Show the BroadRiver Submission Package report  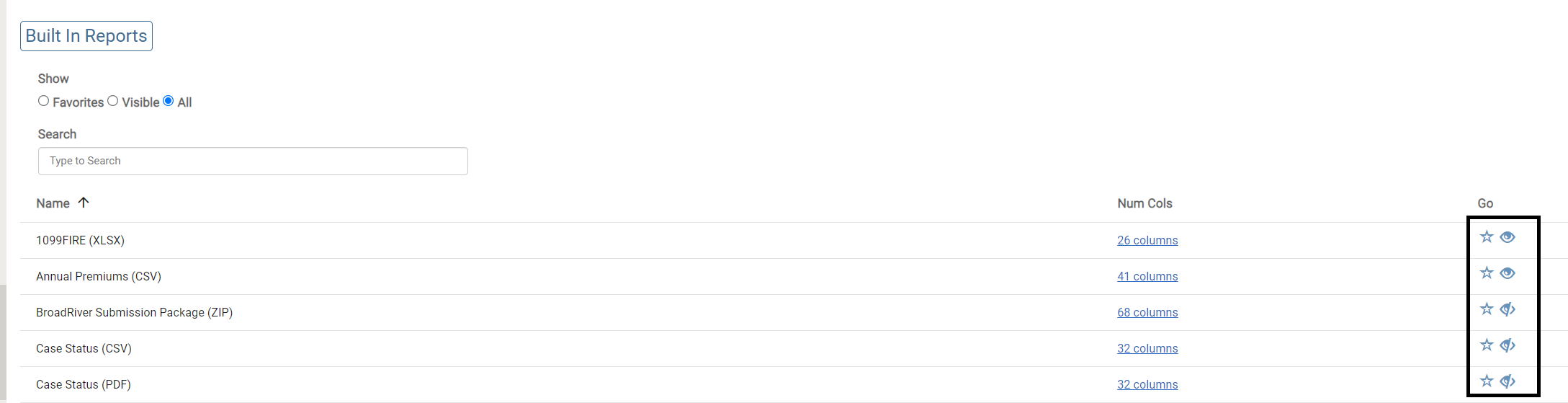(x=1507, y=309)
